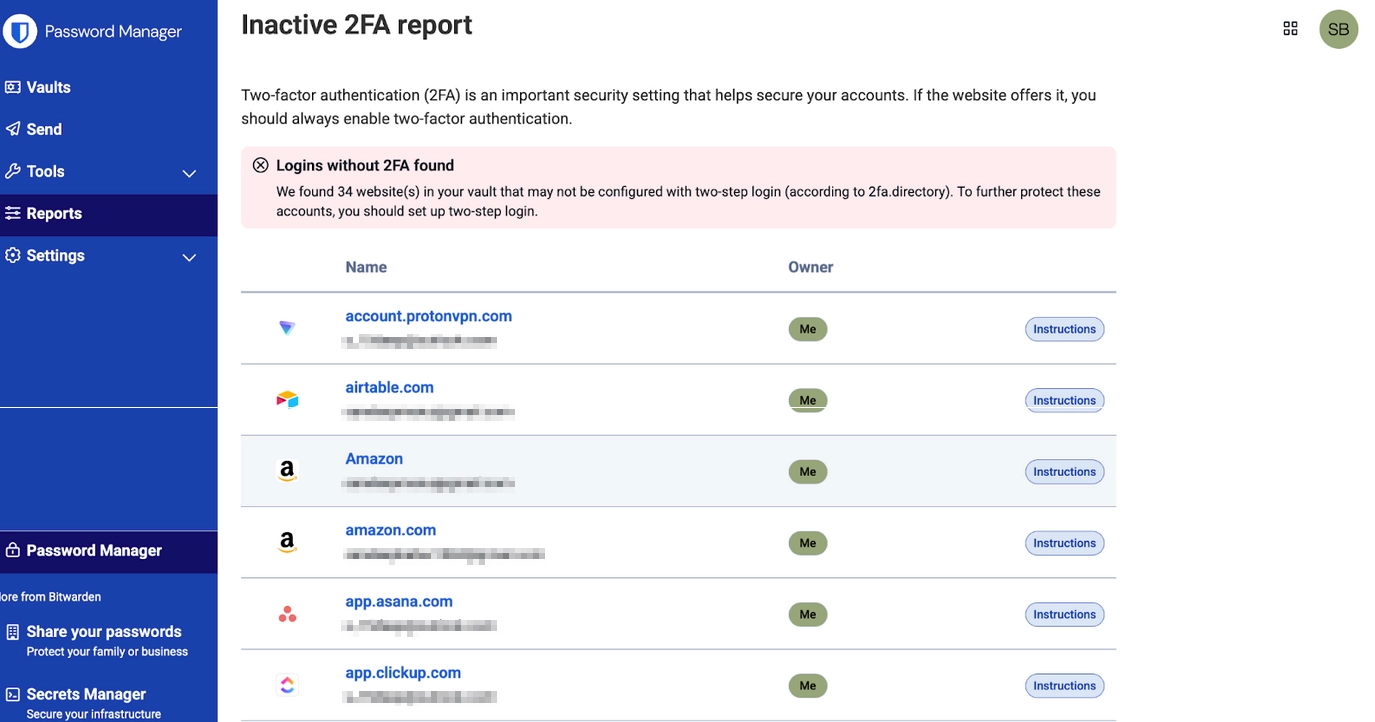Click the Reports sliders icon
The image size is (1375, 722).
(13, 213)
